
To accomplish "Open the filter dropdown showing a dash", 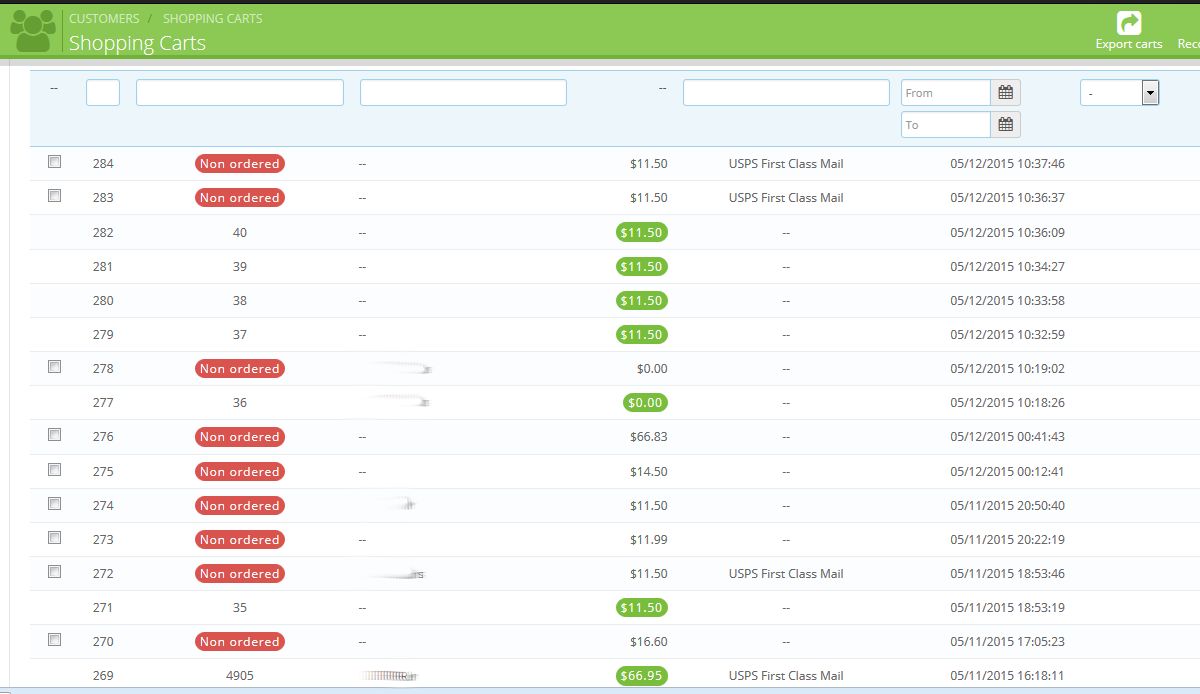I will [1119, 93].
